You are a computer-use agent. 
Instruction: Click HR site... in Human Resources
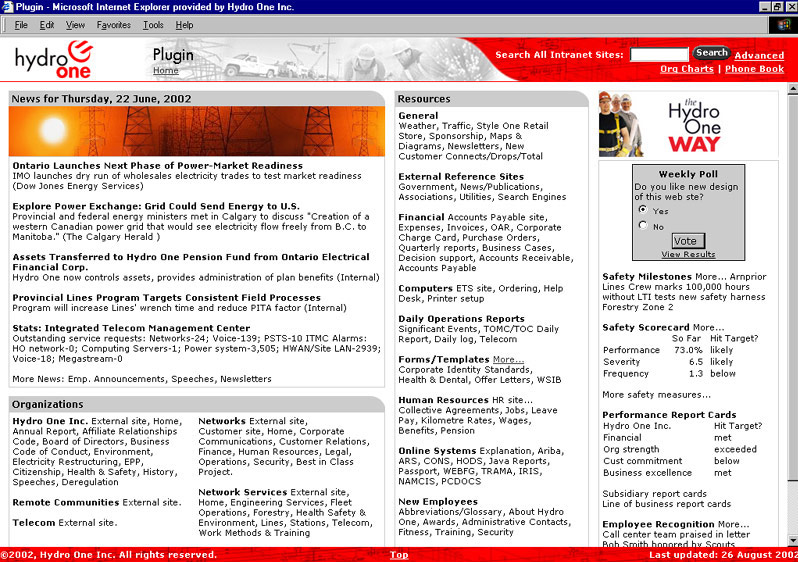pos(512,400)
